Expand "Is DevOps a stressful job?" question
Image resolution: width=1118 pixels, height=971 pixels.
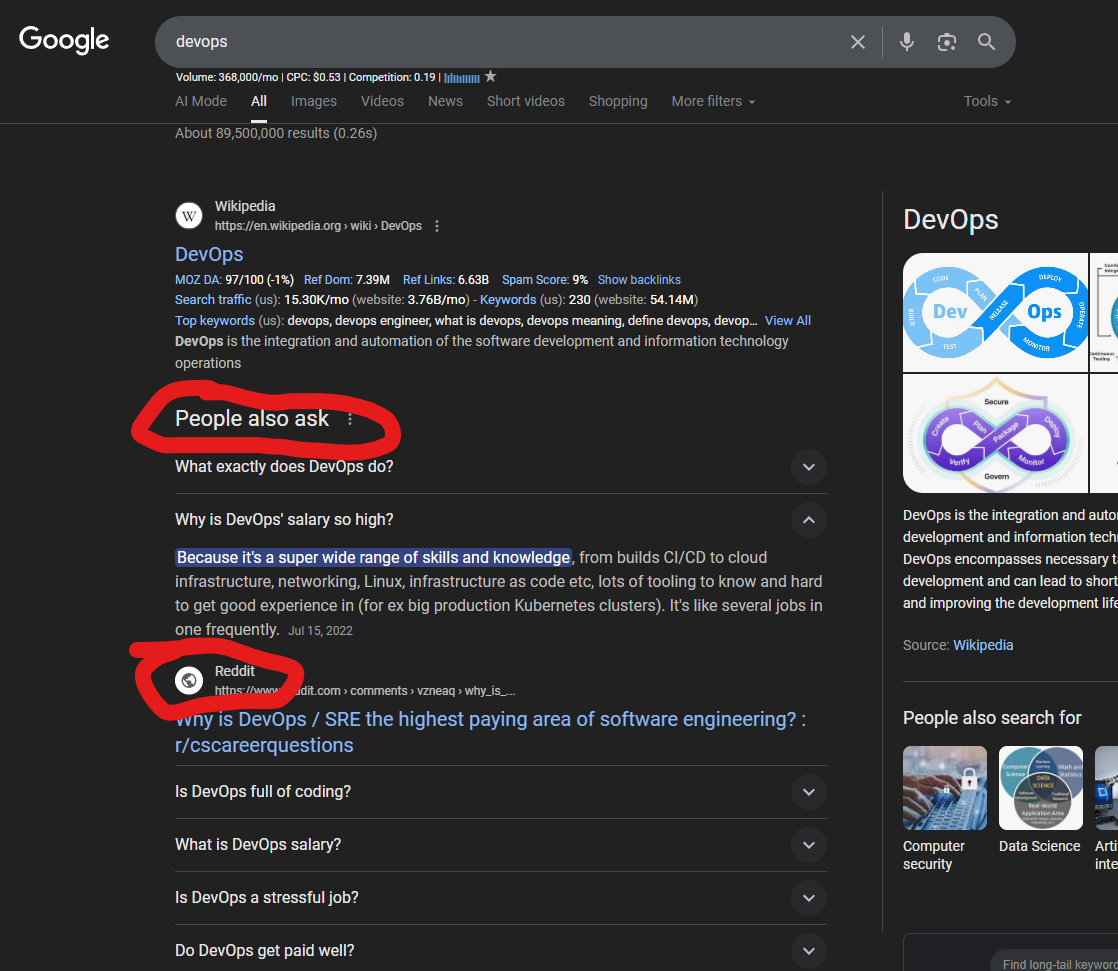pos(808,898)
